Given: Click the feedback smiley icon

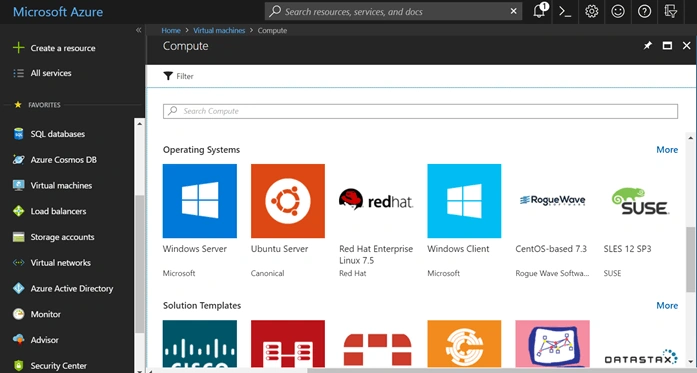Looking at the screenshot, I should pos(618,12).
